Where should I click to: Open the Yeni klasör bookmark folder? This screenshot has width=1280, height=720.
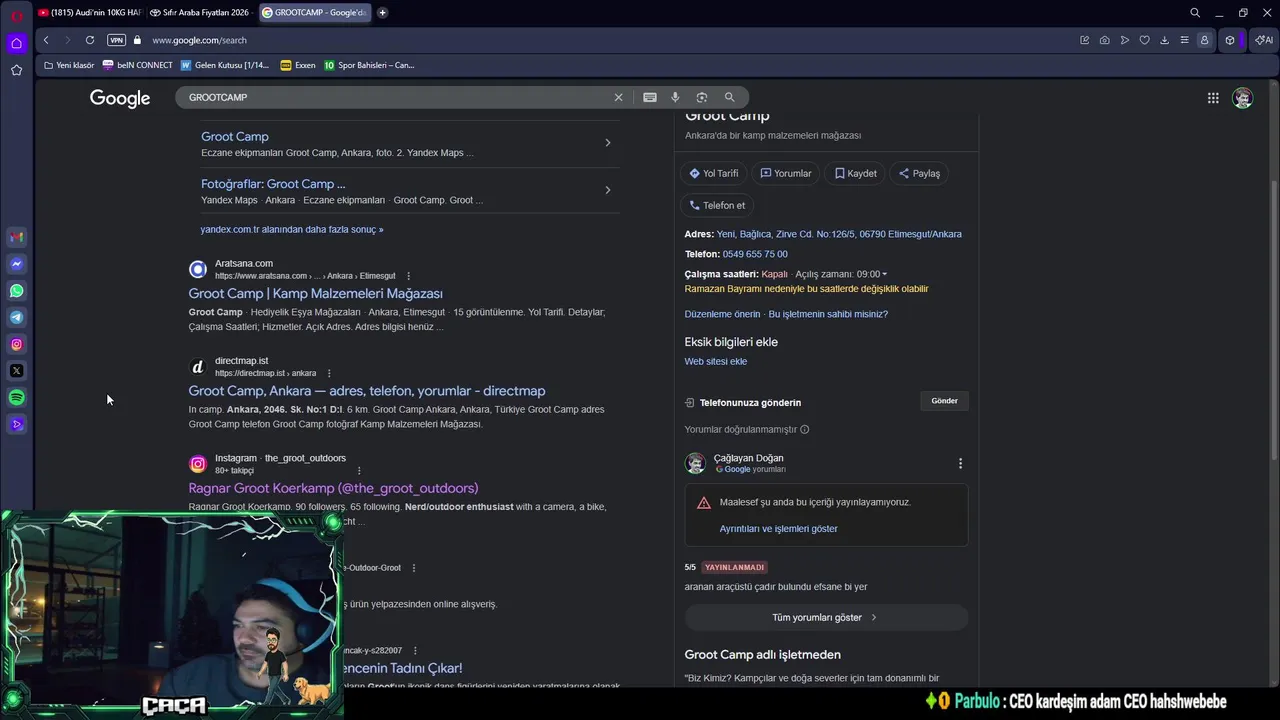pos(69,65)
